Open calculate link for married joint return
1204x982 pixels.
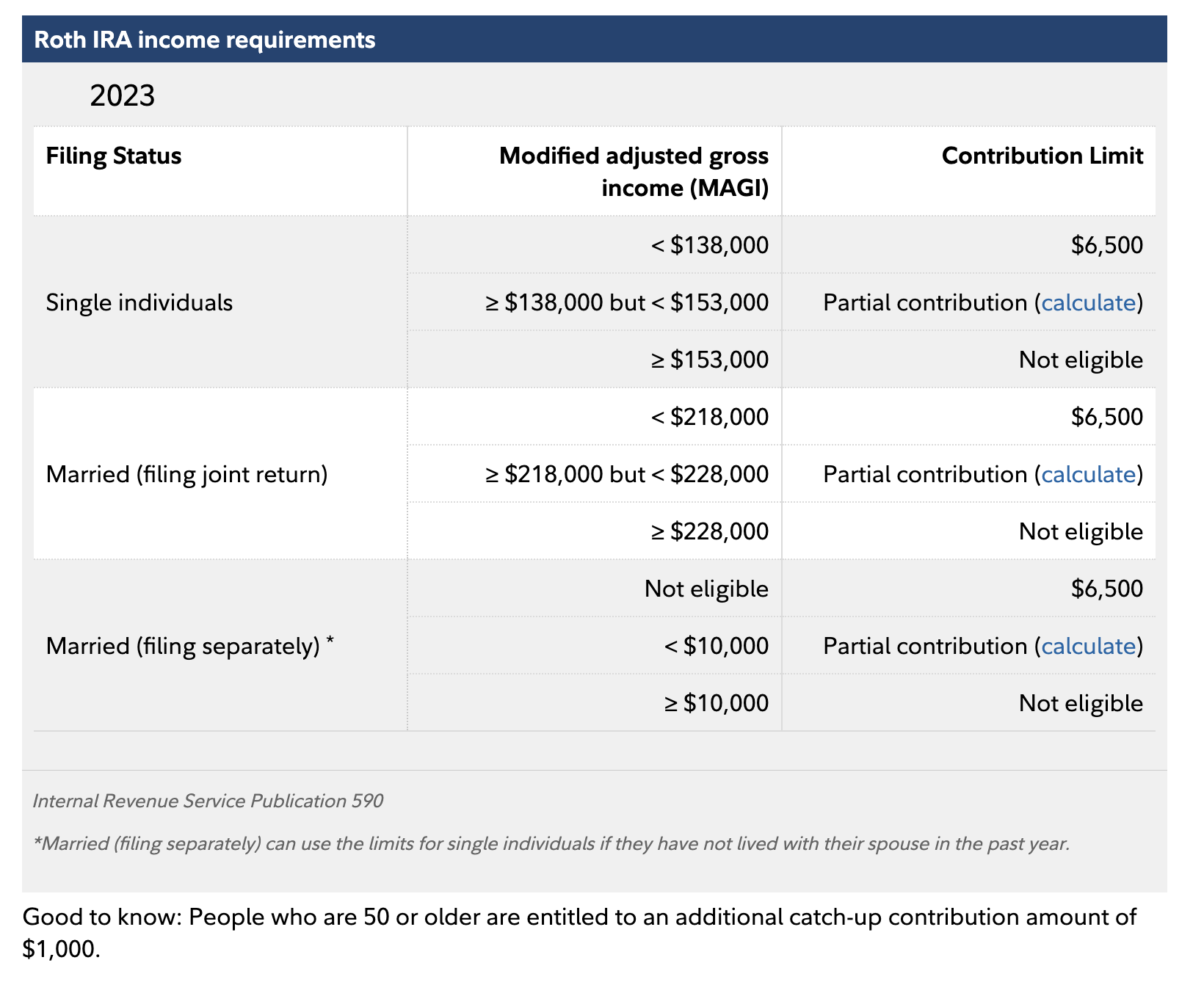click(x=1088, y=474)
